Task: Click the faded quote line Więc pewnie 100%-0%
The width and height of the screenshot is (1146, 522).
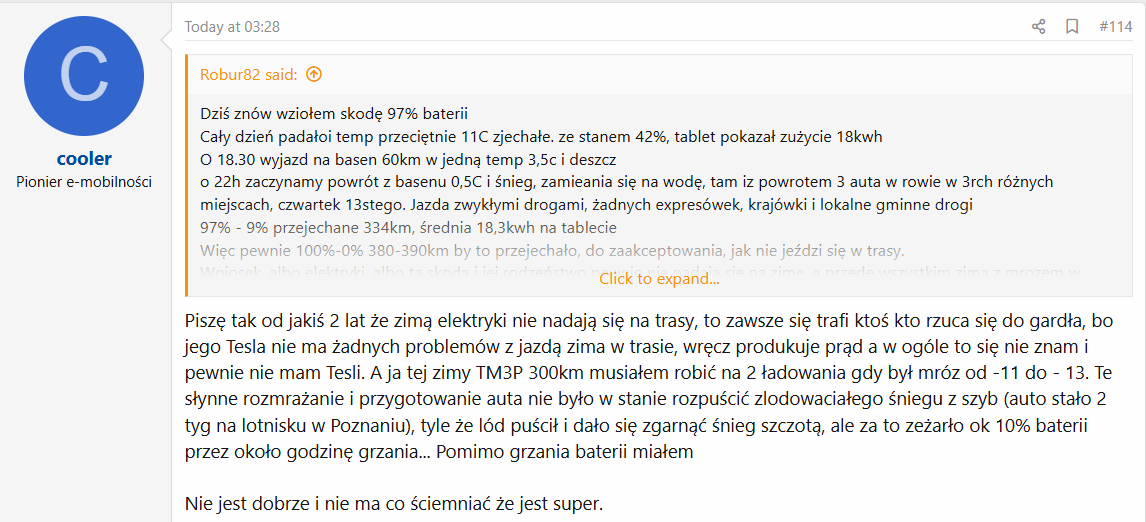Action: (552, 251)
